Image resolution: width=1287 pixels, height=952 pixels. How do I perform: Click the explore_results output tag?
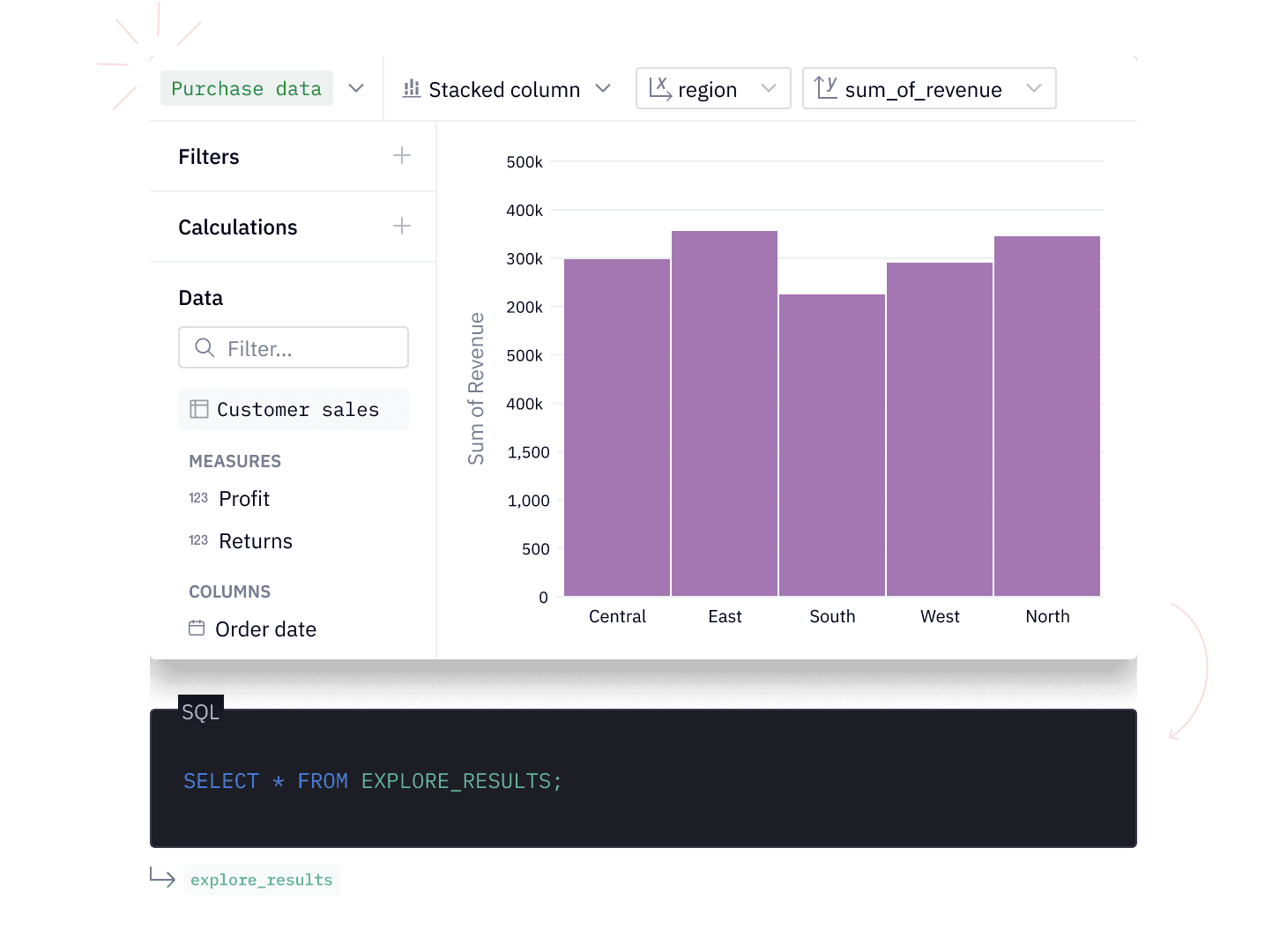(x=262, y=880)
